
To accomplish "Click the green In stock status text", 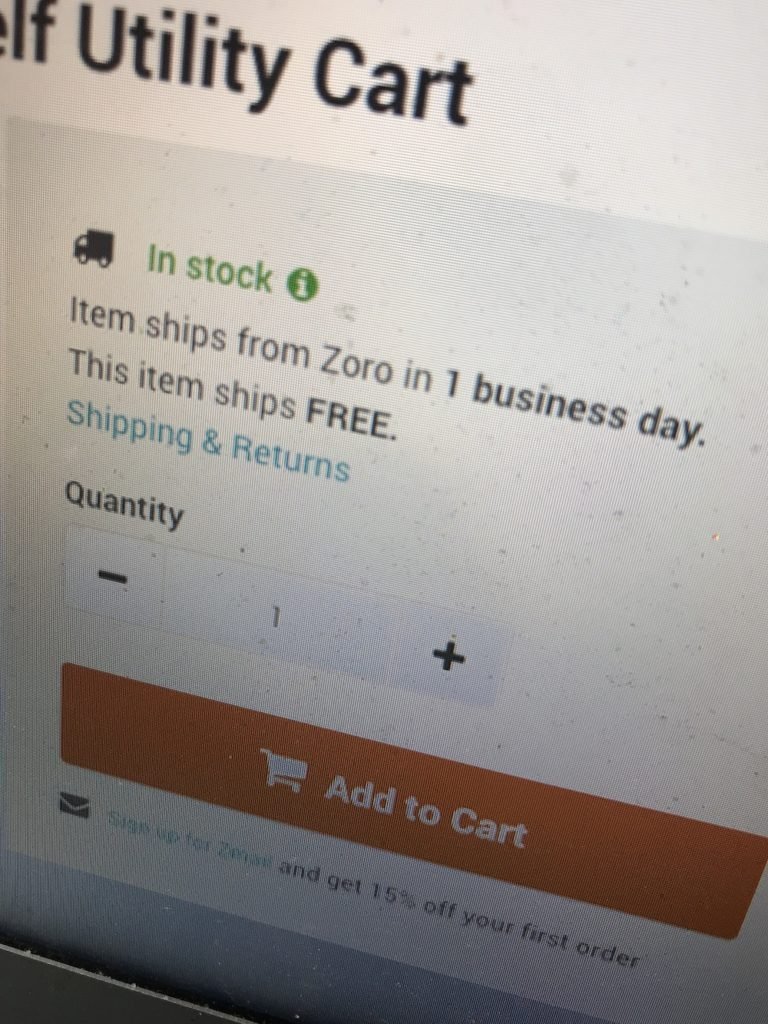I will [x=209, y=267].
